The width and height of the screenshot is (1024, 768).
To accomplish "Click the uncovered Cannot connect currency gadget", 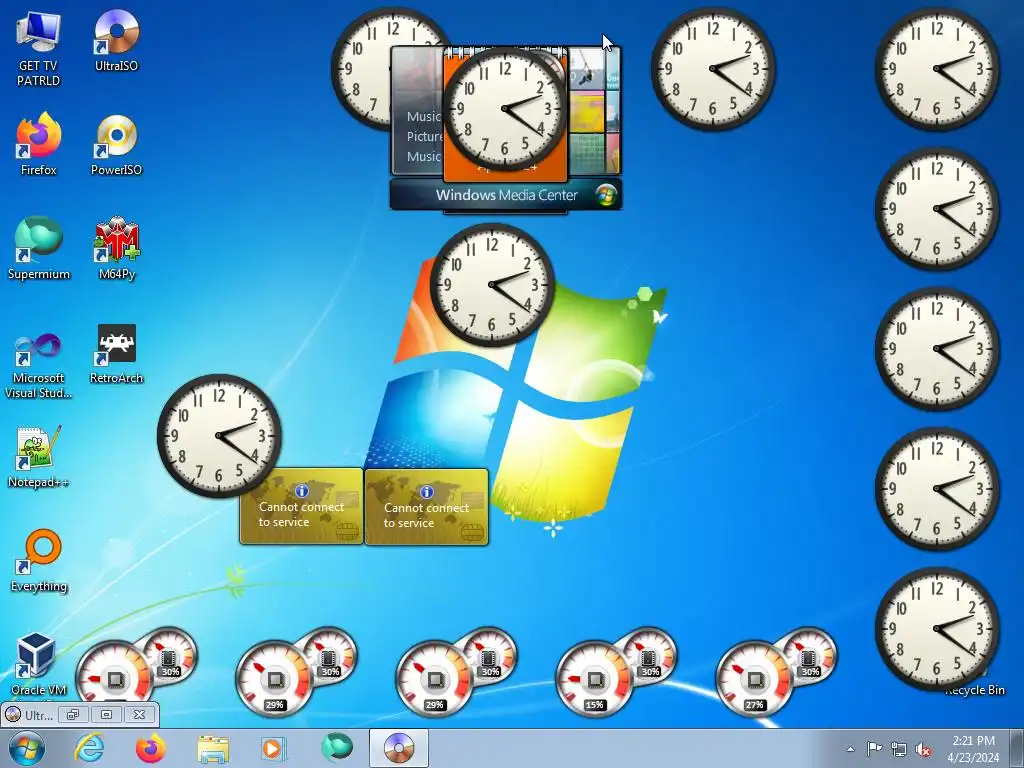I will pos(426,507).
